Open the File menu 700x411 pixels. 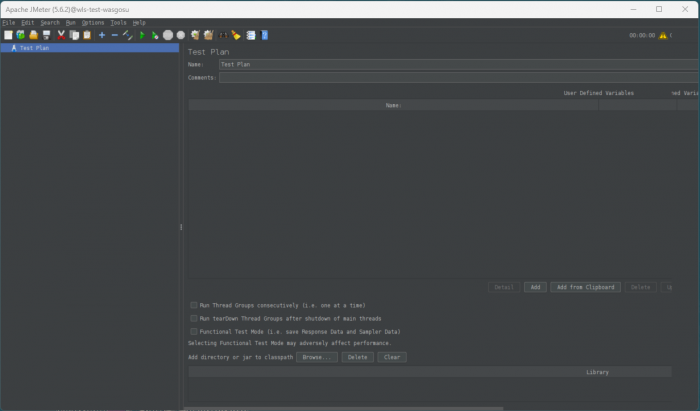coord(8,22)
